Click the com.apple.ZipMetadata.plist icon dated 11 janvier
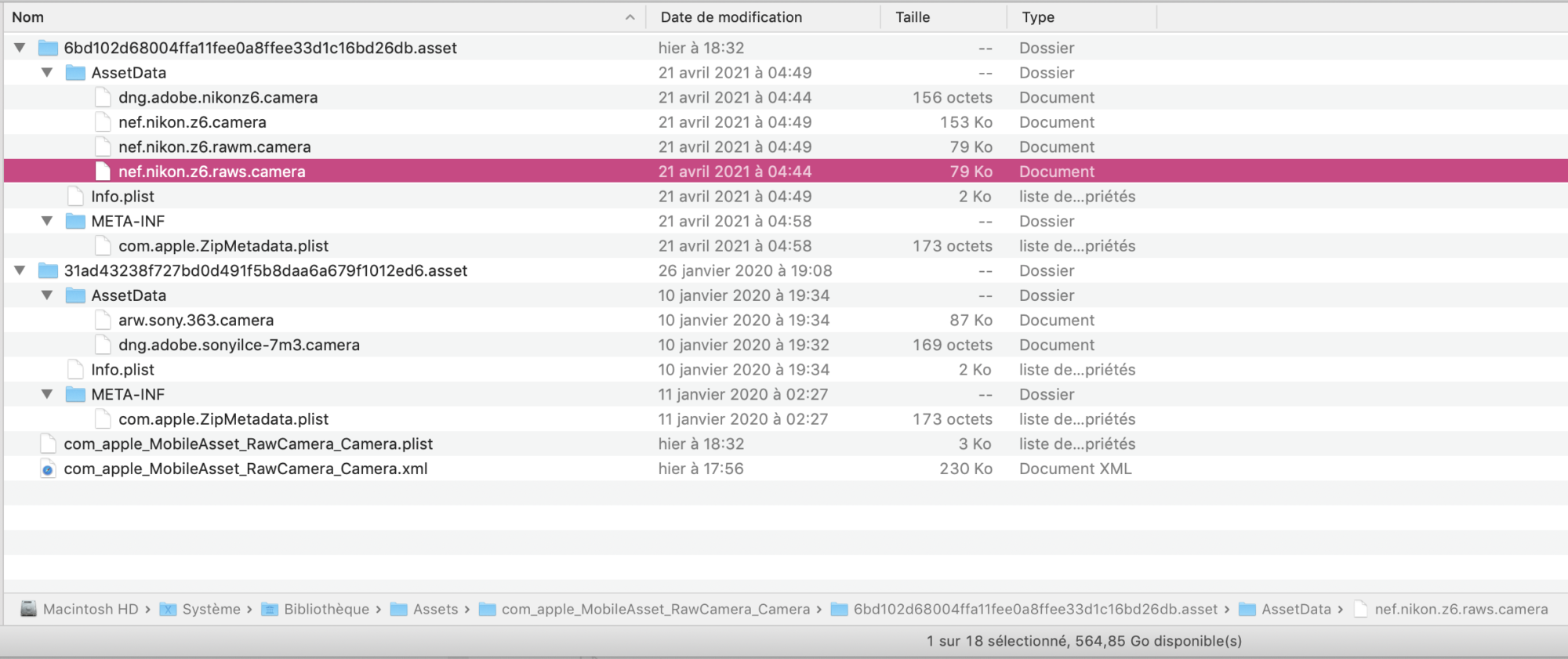The image size is (1568, 659). pyautogui.click(x=103, y=419)
